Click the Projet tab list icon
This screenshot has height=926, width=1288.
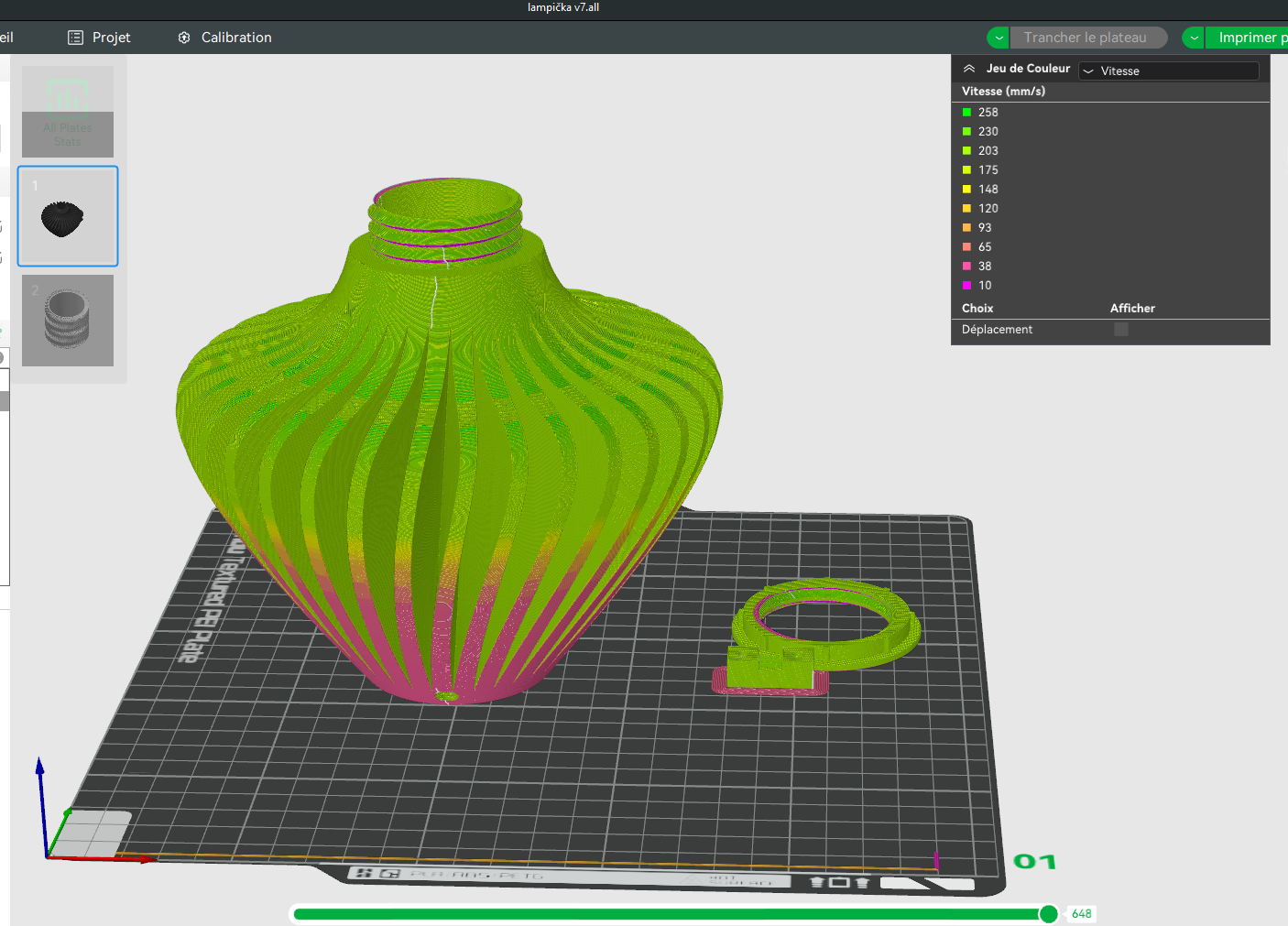pyautogui.click(x=75, y=38)
